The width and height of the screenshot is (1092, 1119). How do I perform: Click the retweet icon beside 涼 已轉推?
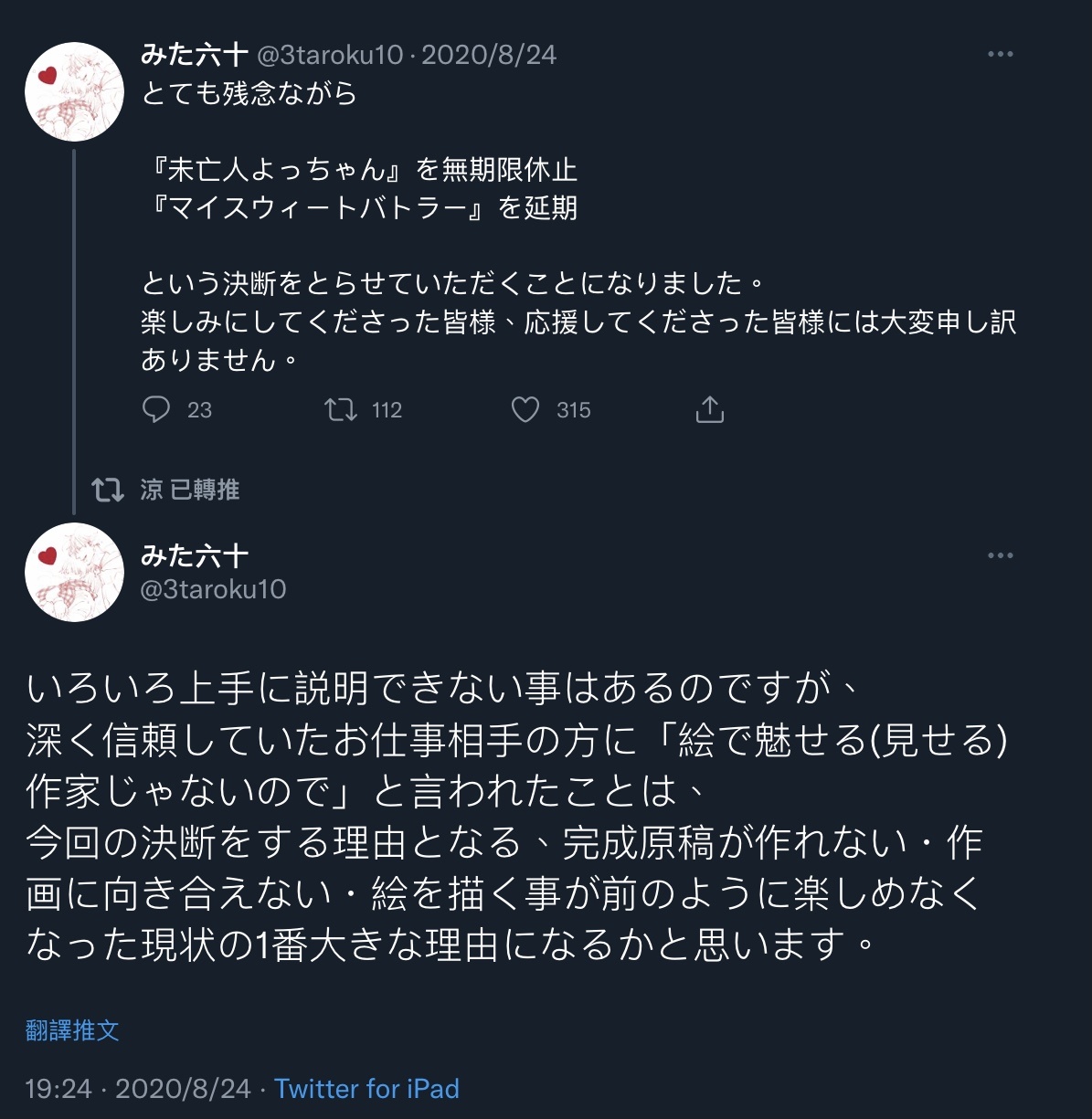[108, 490]
